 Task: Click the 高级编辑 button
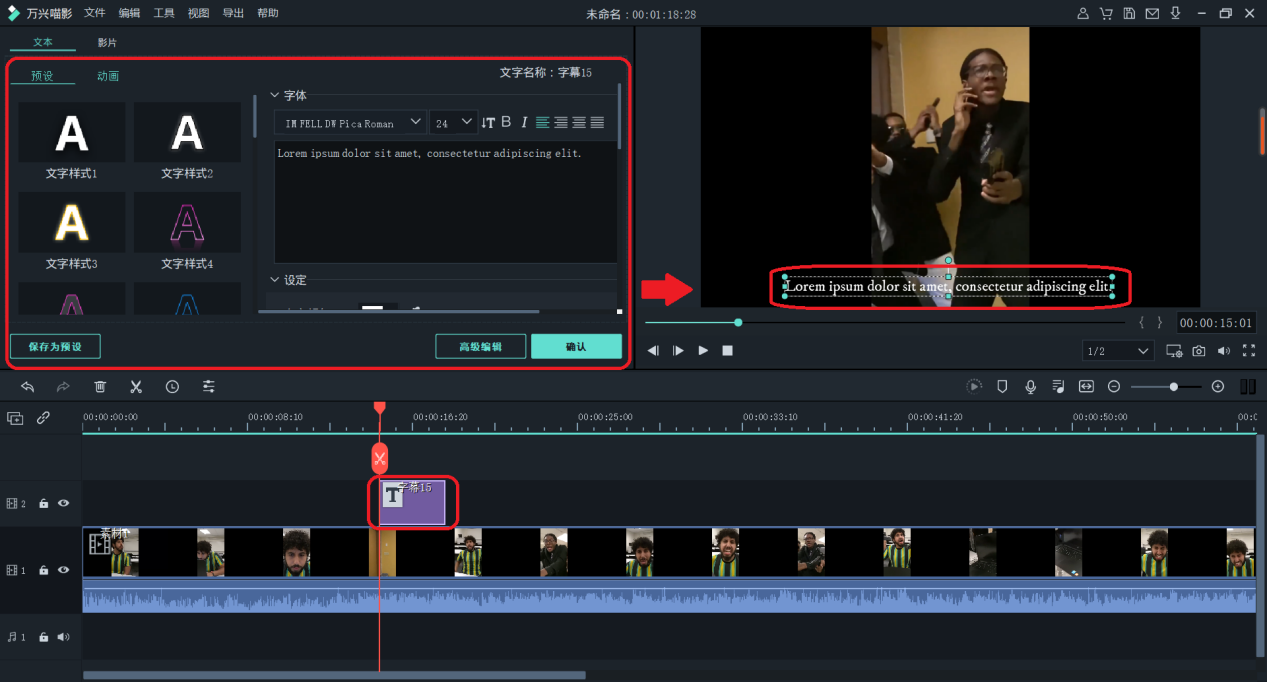tap(480, 346)
